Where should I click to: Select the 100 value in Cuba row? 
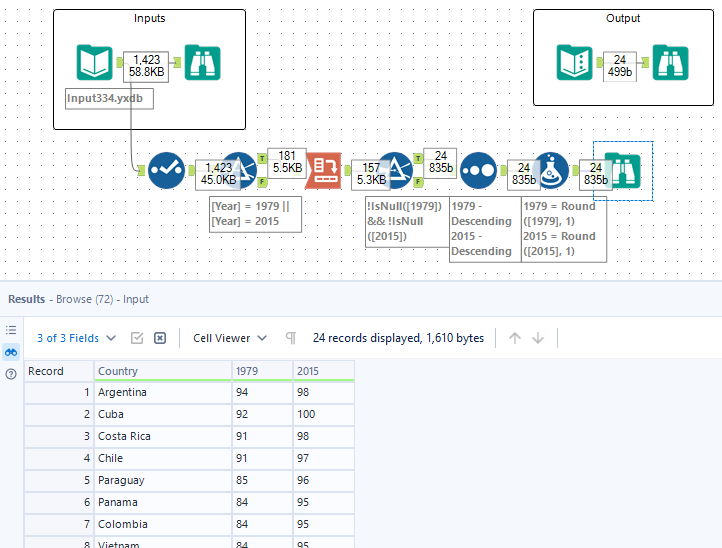[324, 414]
